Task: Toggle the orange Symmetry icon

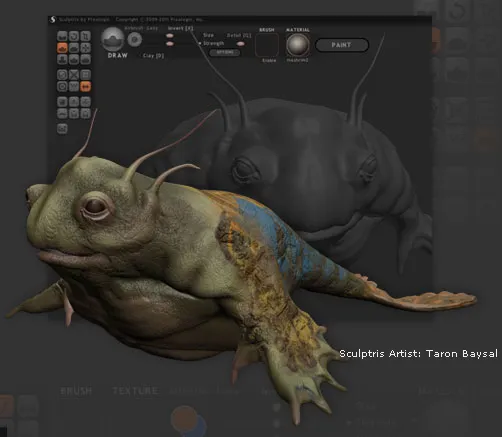Action: click(x=86, y=87)
